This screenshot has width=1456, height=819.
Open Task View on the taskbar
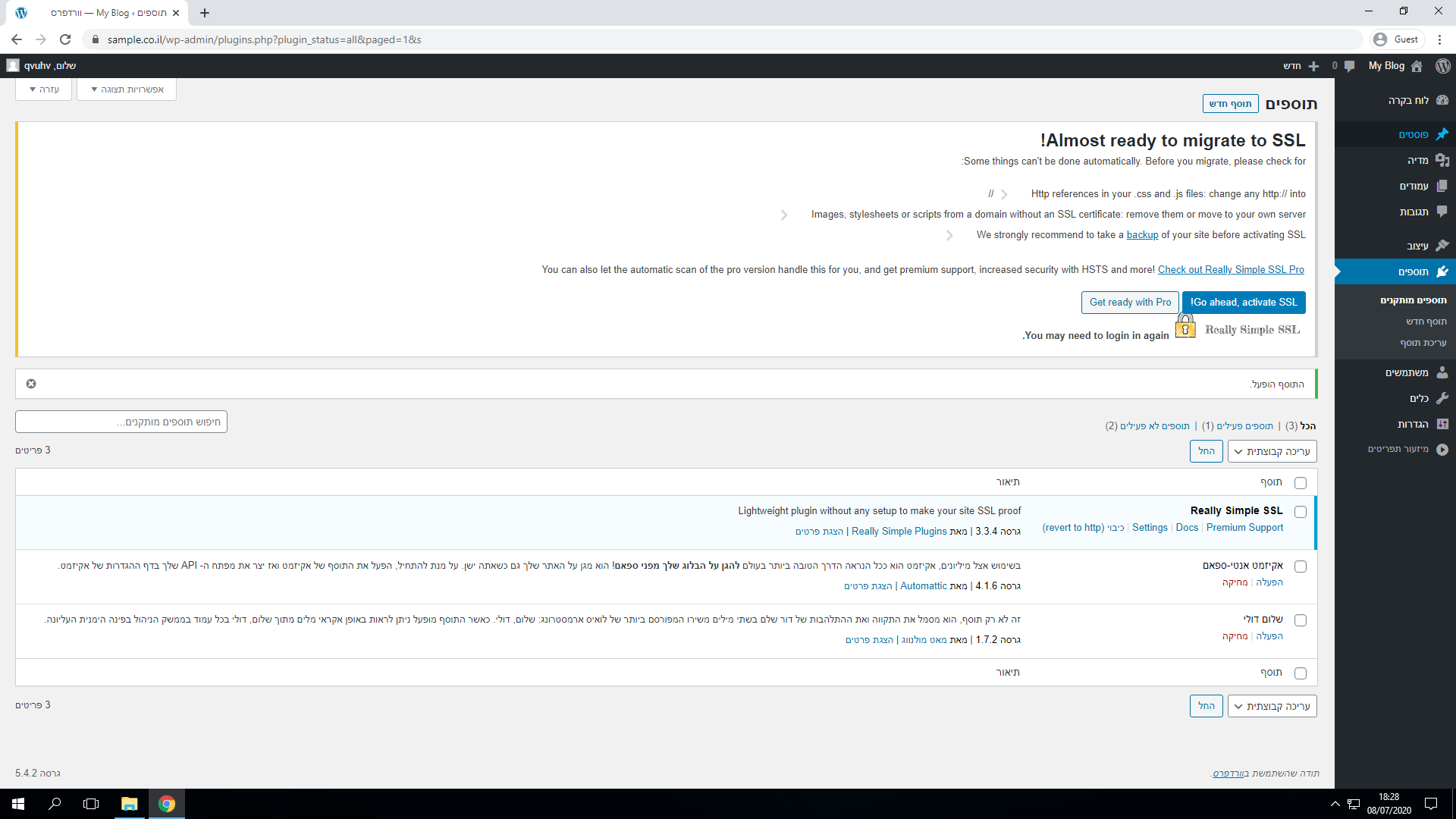(x=91, y=804)
